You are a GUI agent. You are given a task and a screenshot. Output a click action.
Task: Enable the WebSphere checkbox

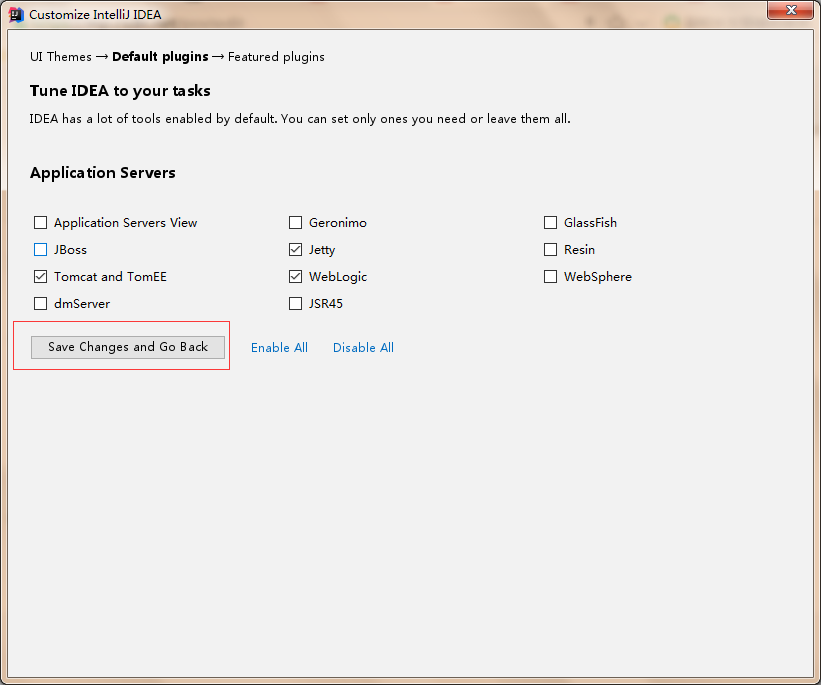[550, 277]
